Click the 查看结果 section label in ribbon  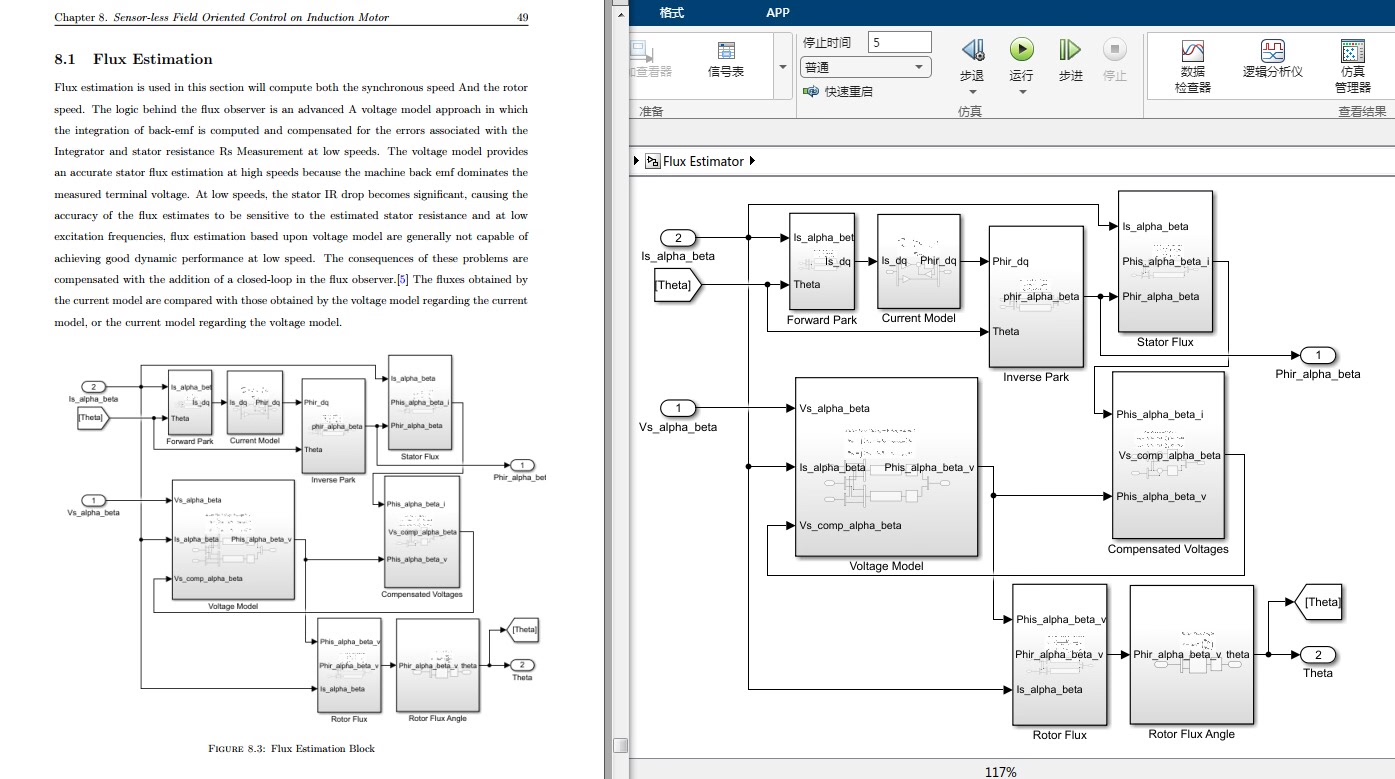pyautogui.click(x=1362, y=111)
